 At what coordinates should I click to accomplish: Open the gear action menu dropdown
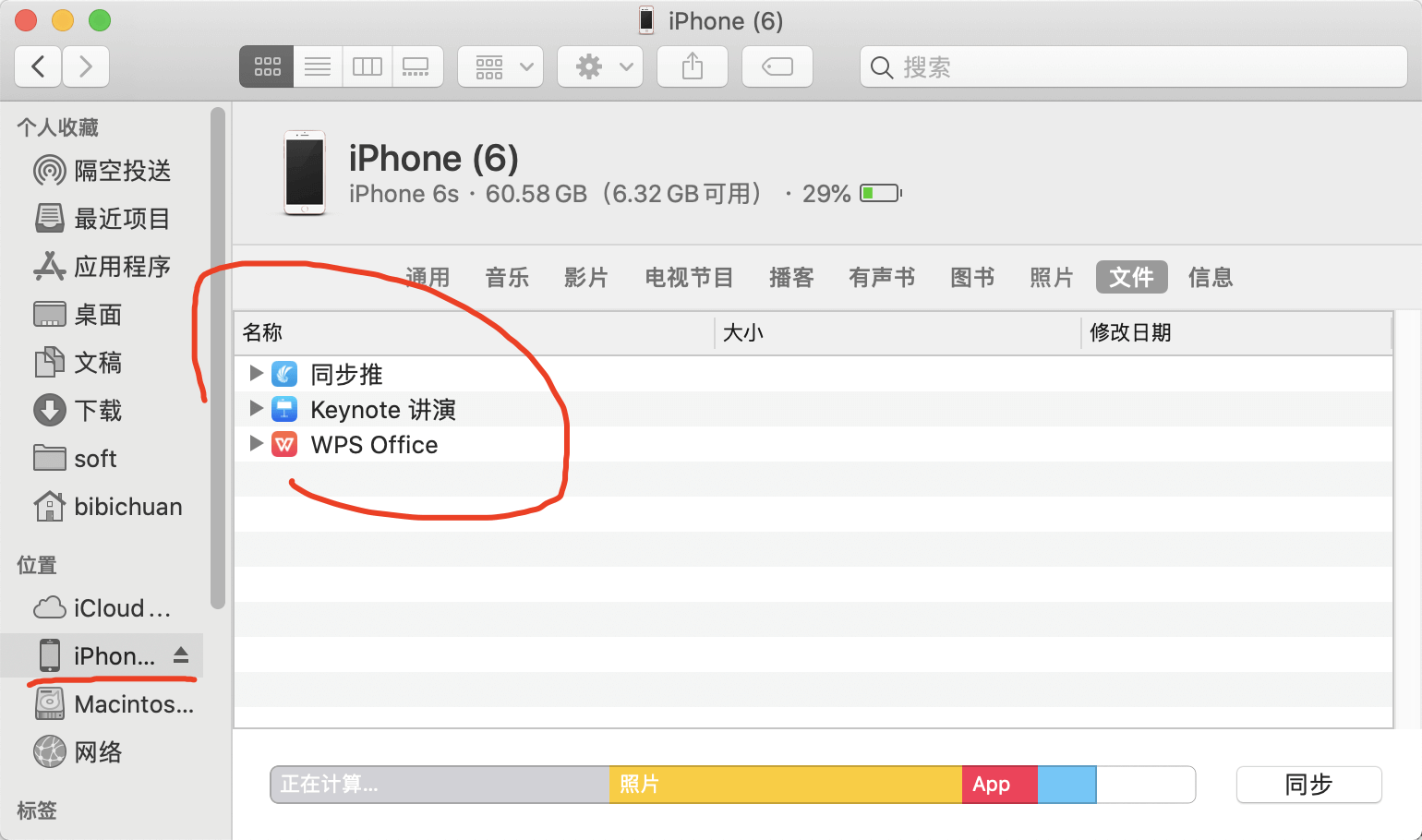(x=600, y=66)
